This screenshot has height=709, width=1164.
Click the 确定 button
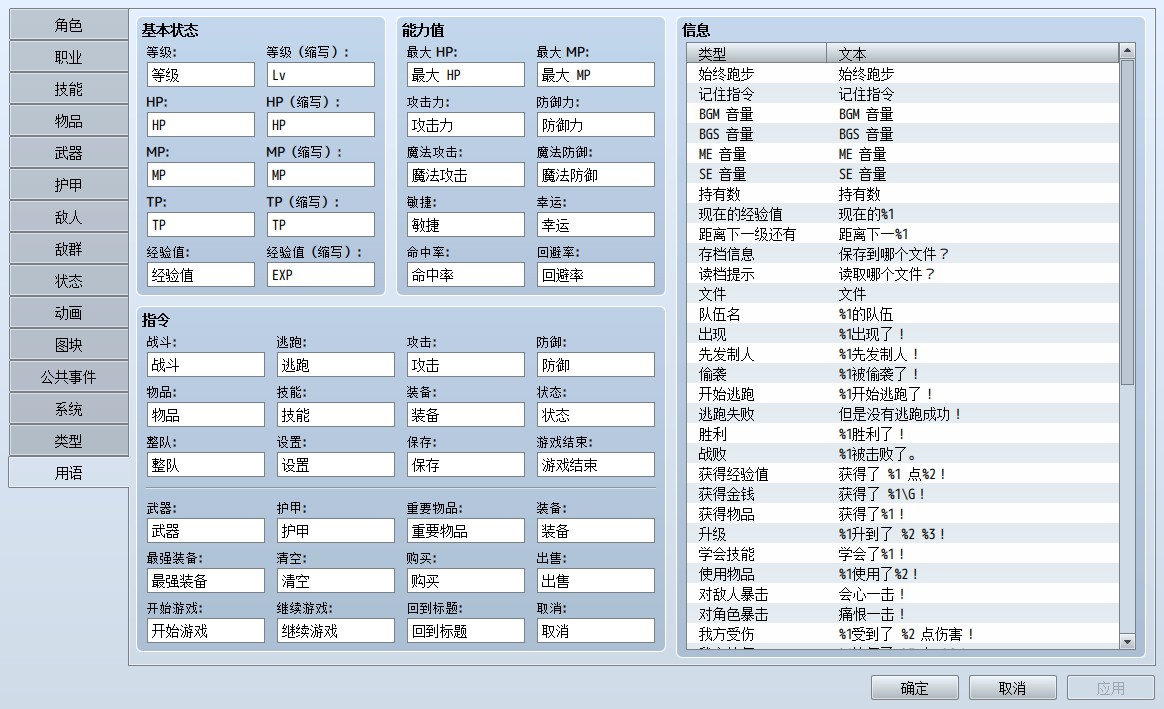(x=915, y=688)
